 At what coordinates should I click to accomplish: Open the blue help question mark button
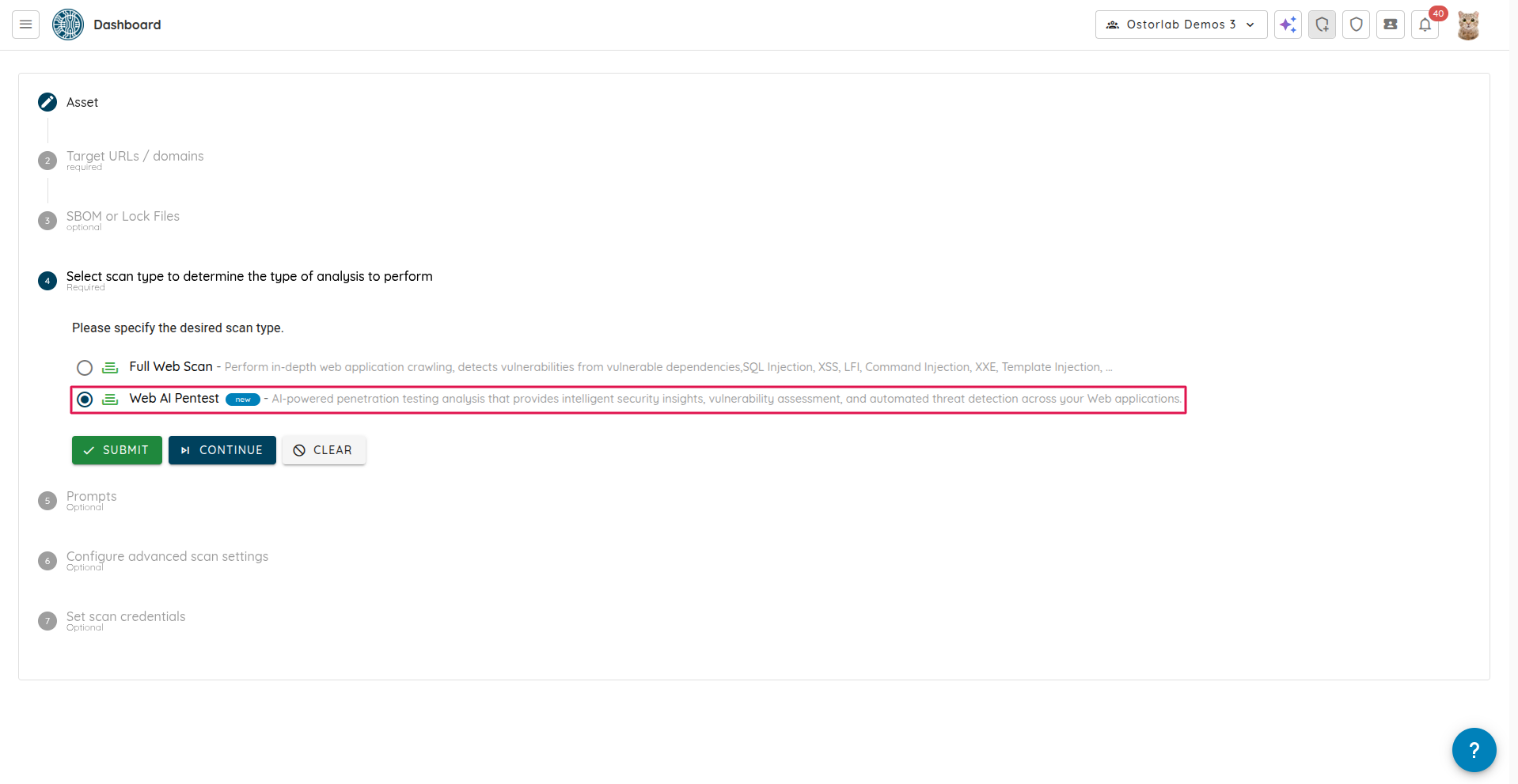pos(1474,749)
